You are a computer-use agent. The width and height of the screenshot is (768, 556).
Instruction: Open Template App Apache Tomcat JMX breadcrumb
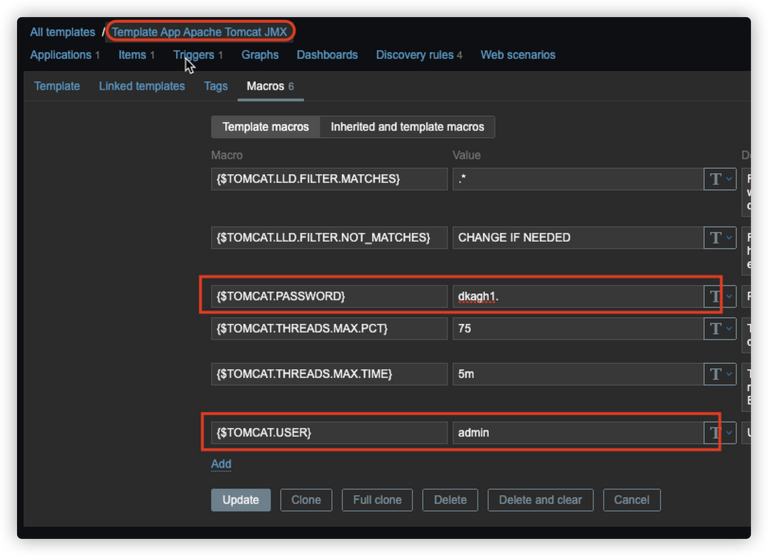[x=199, y=32]
